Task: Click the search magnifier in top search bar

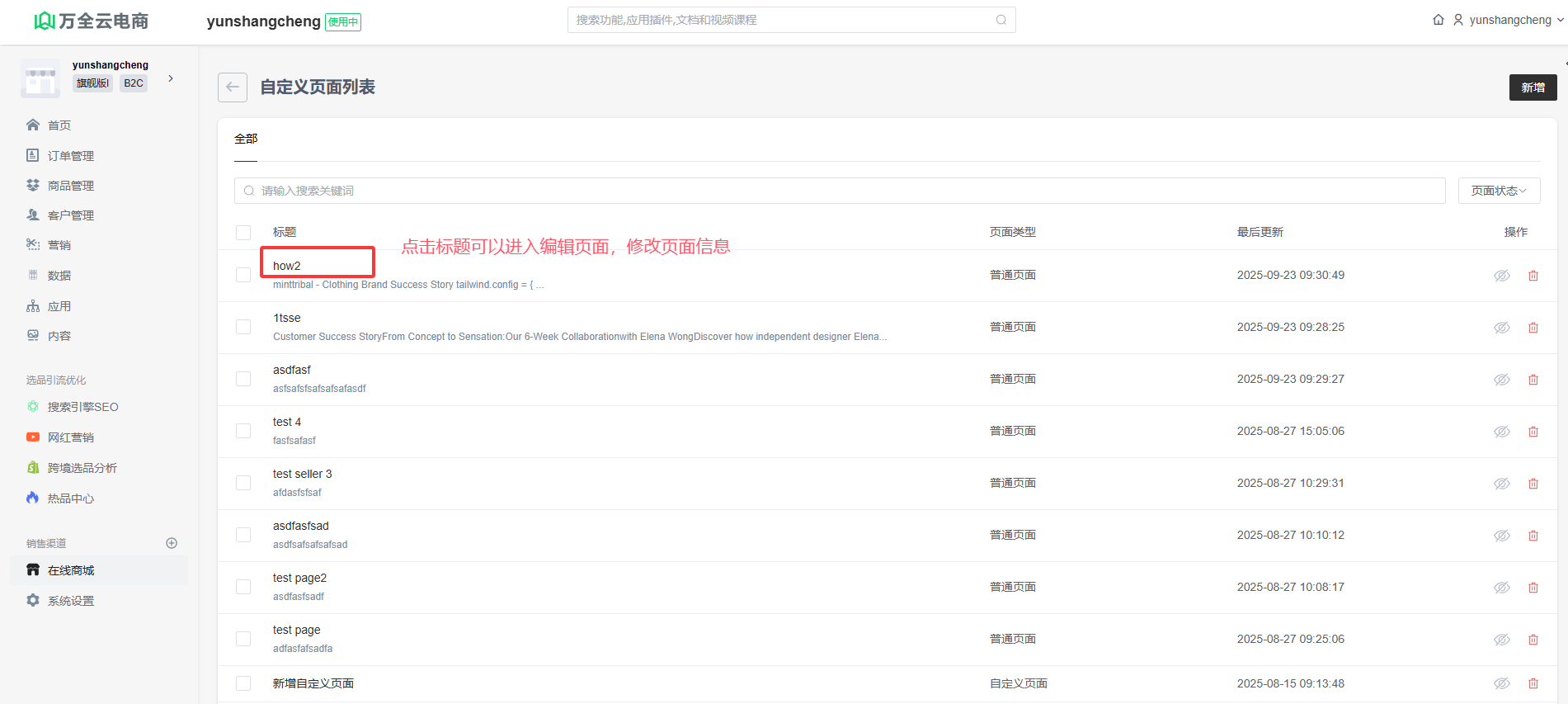Action: 1001,20
